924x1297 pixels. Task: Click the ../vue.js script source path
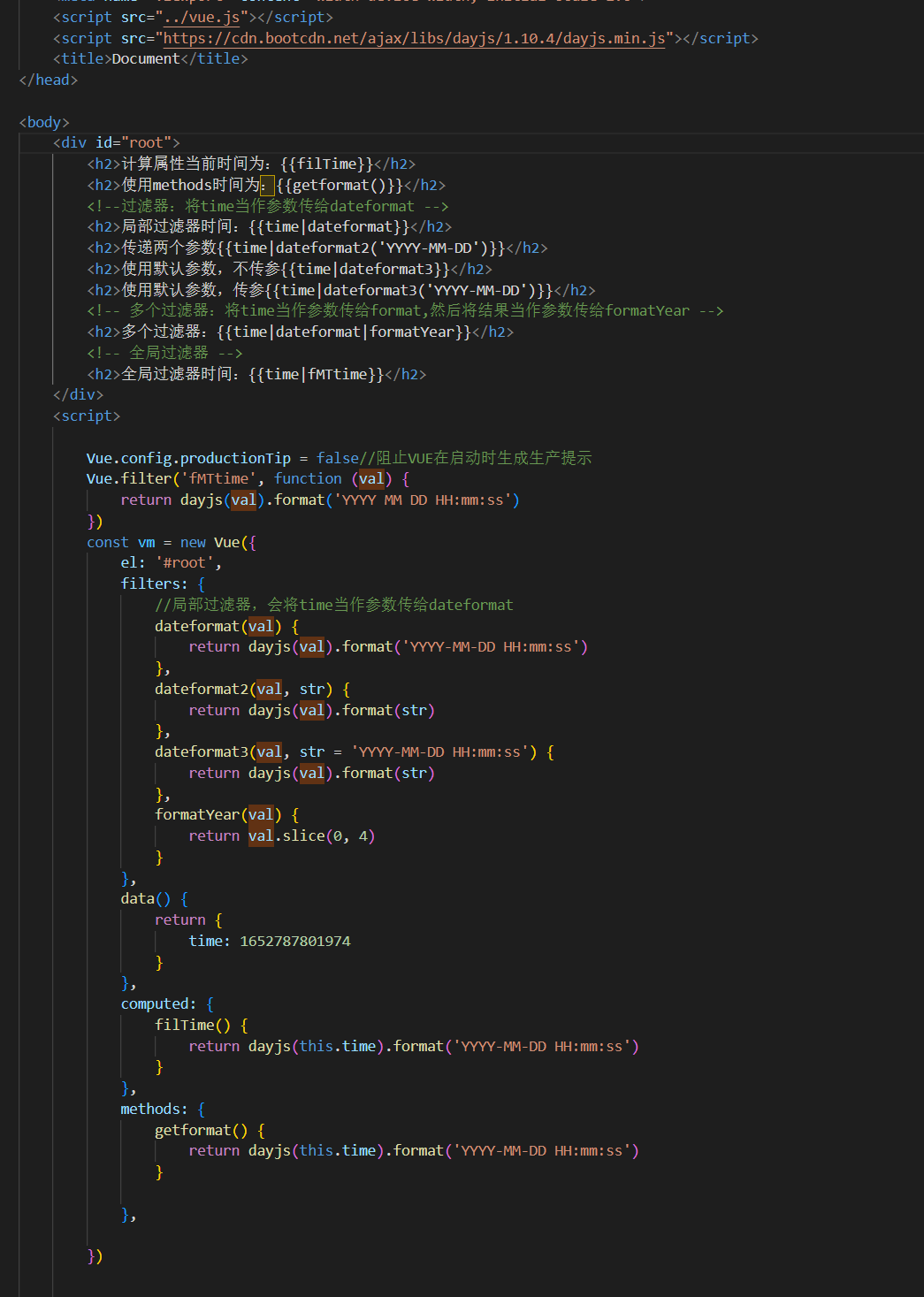pyautogui.click(x=202, y=18)
